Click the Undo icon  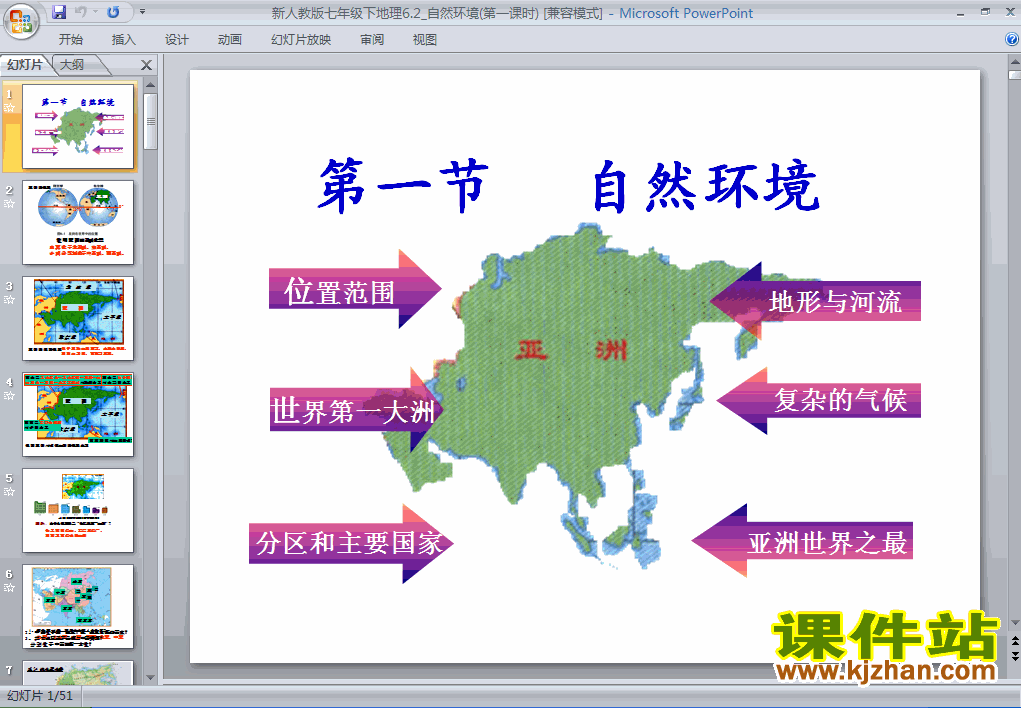click(81, 12)
